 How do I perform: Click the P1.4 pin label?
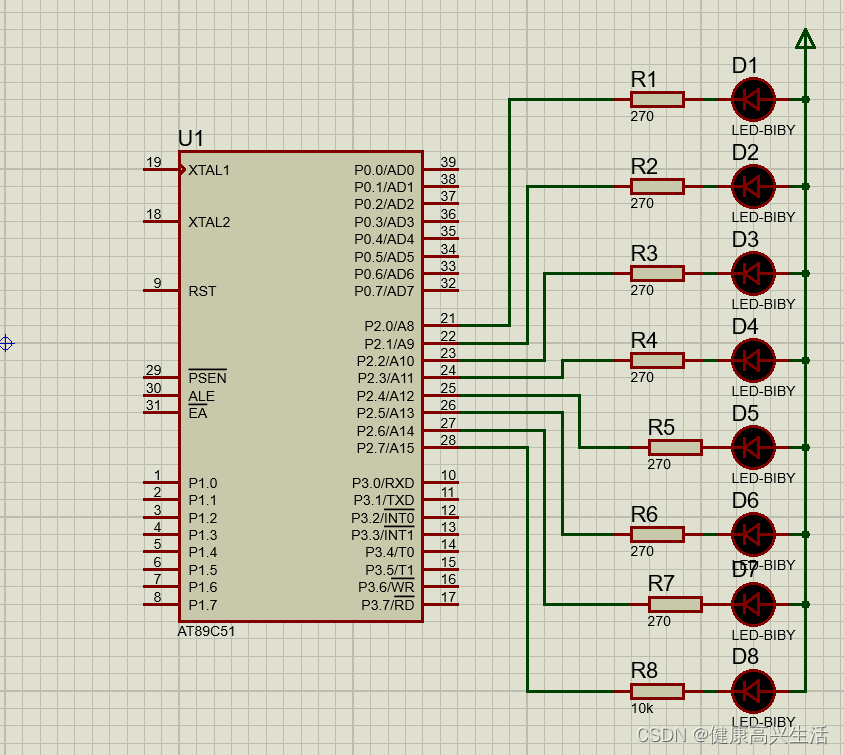click(203, 553)
